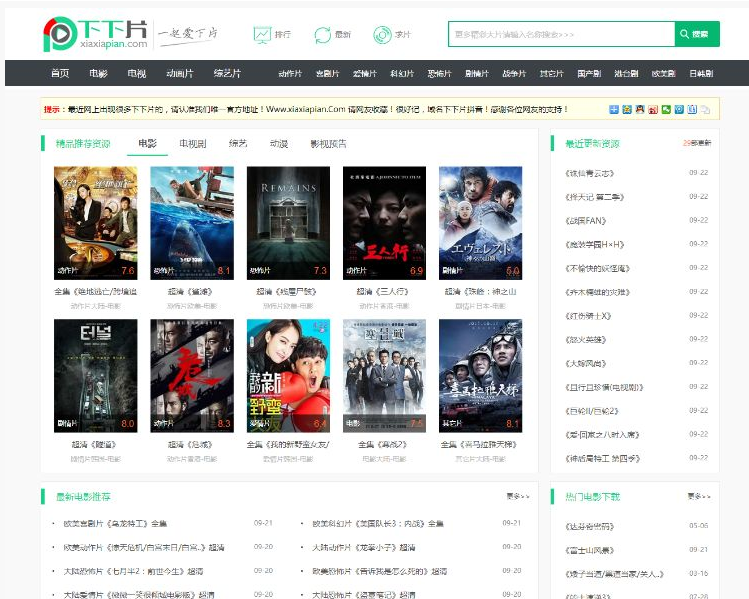
Task: Select the 喜剧片 genre link
Action: pyautogui.click(x=327, y=74)
